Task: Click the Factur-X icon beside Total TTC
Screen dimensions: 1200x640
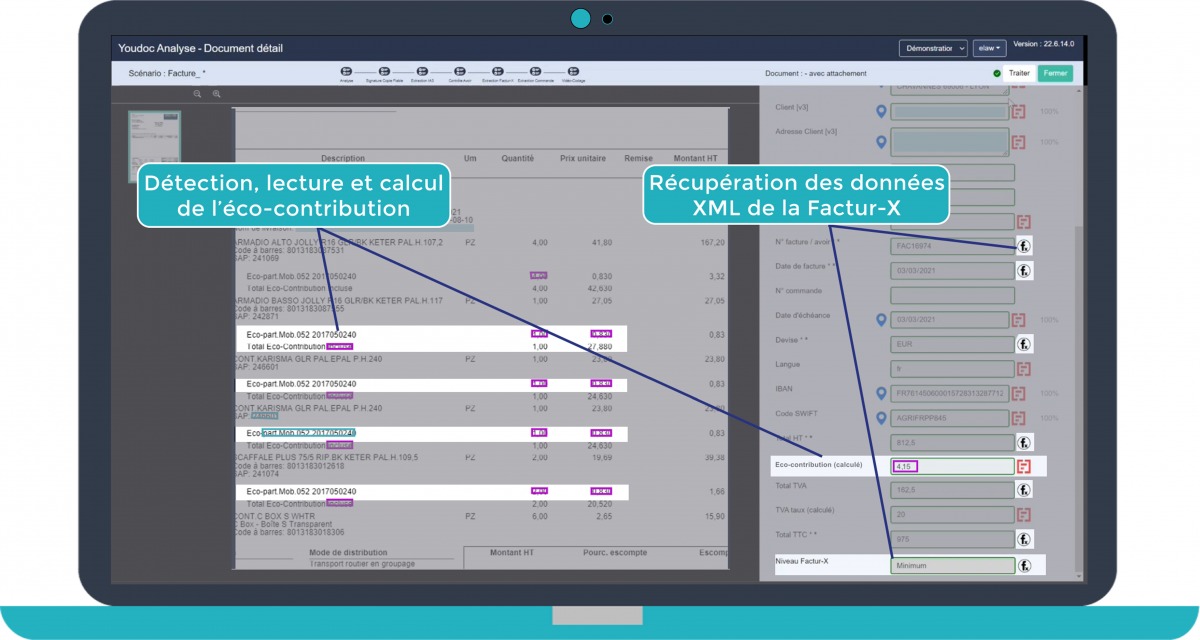Action: 1024,539
